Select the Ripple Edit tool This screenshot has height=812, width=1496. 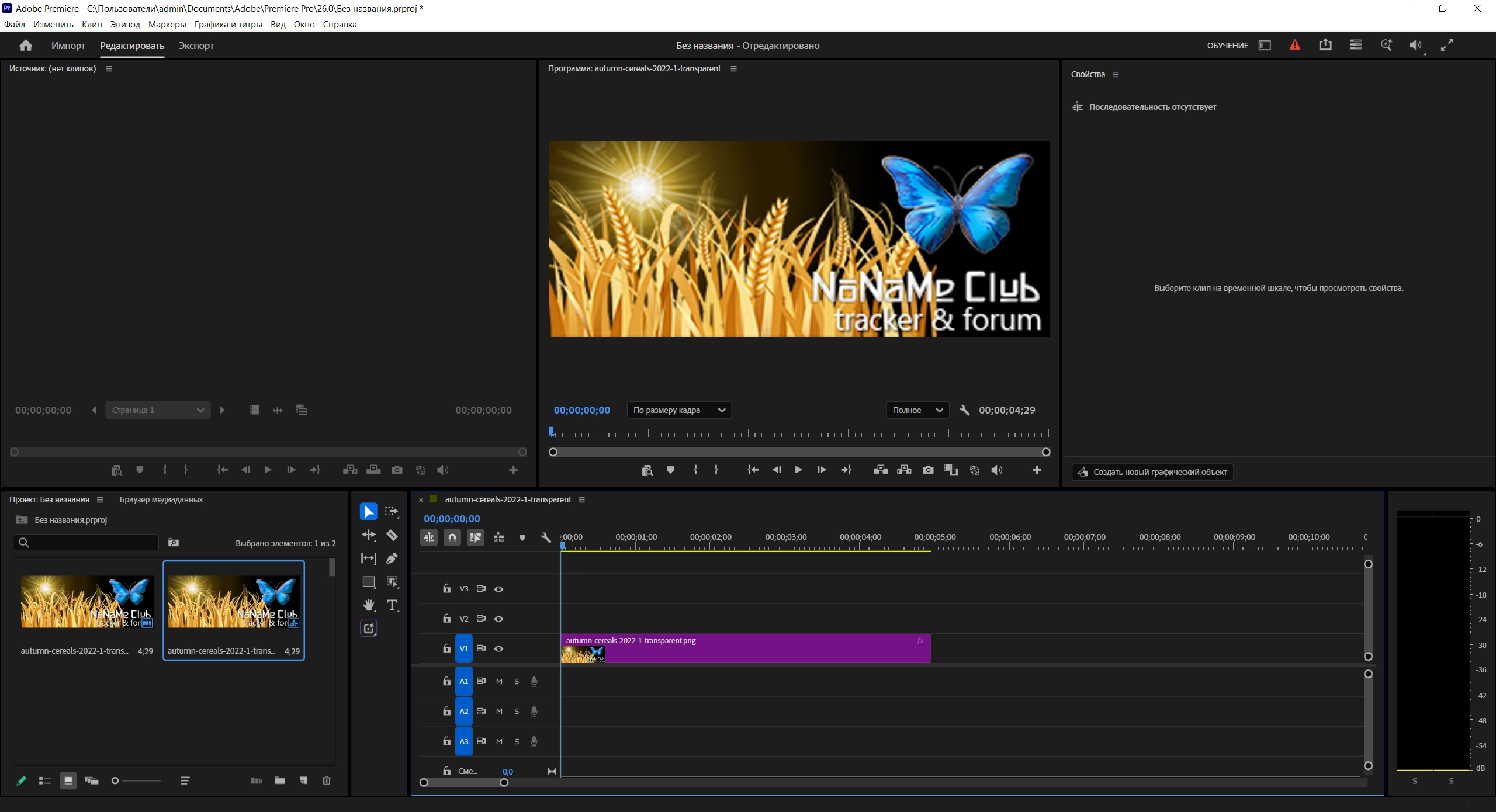[369, 535]
